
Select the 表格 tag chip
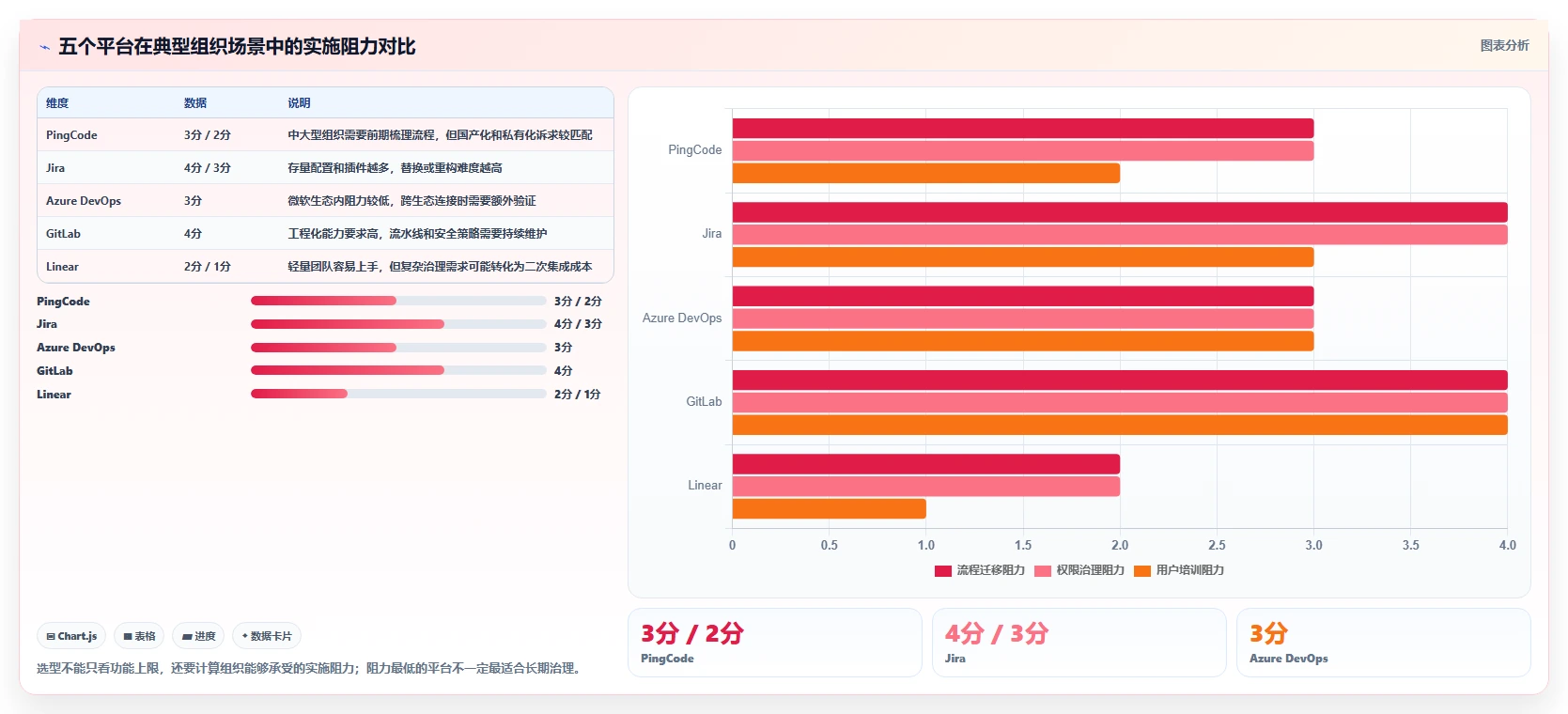click(139, 636)
